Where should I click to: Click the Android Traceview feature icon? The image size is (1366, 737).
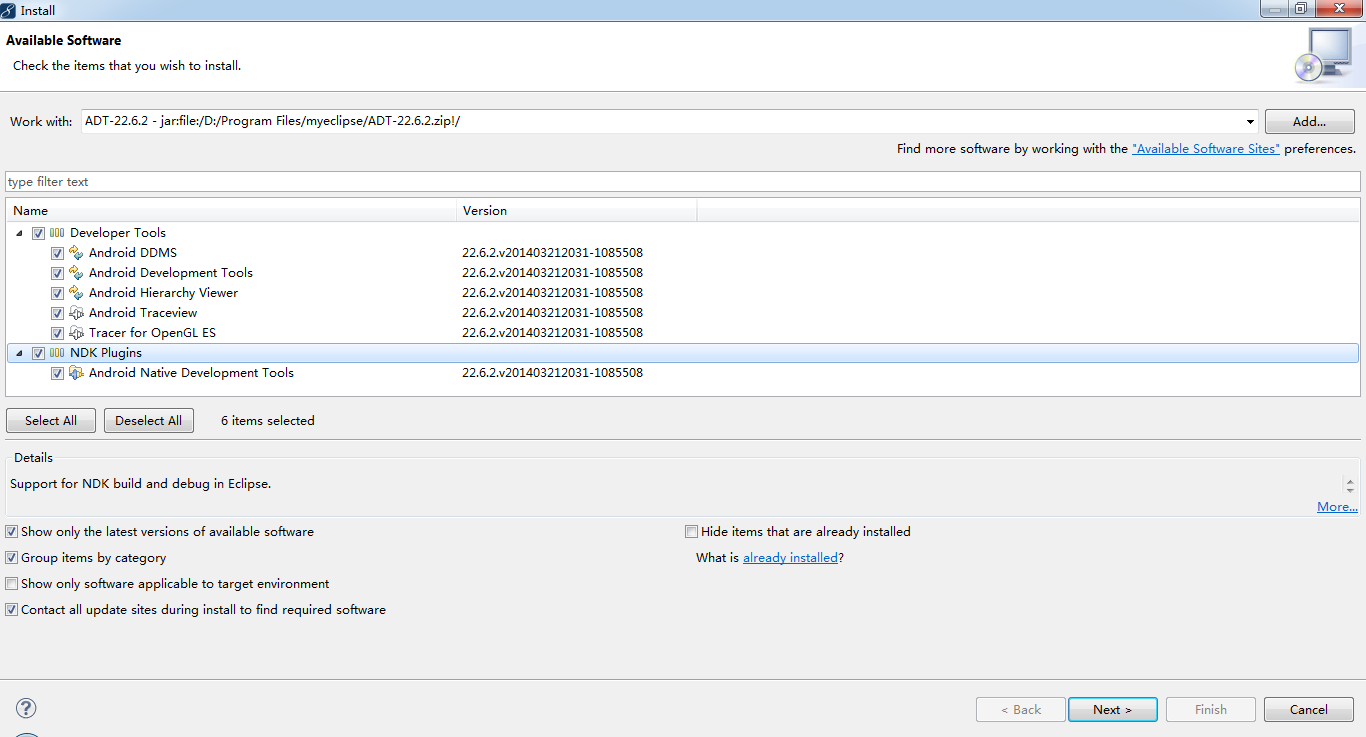pyautogui.click(x=76, y=313)
